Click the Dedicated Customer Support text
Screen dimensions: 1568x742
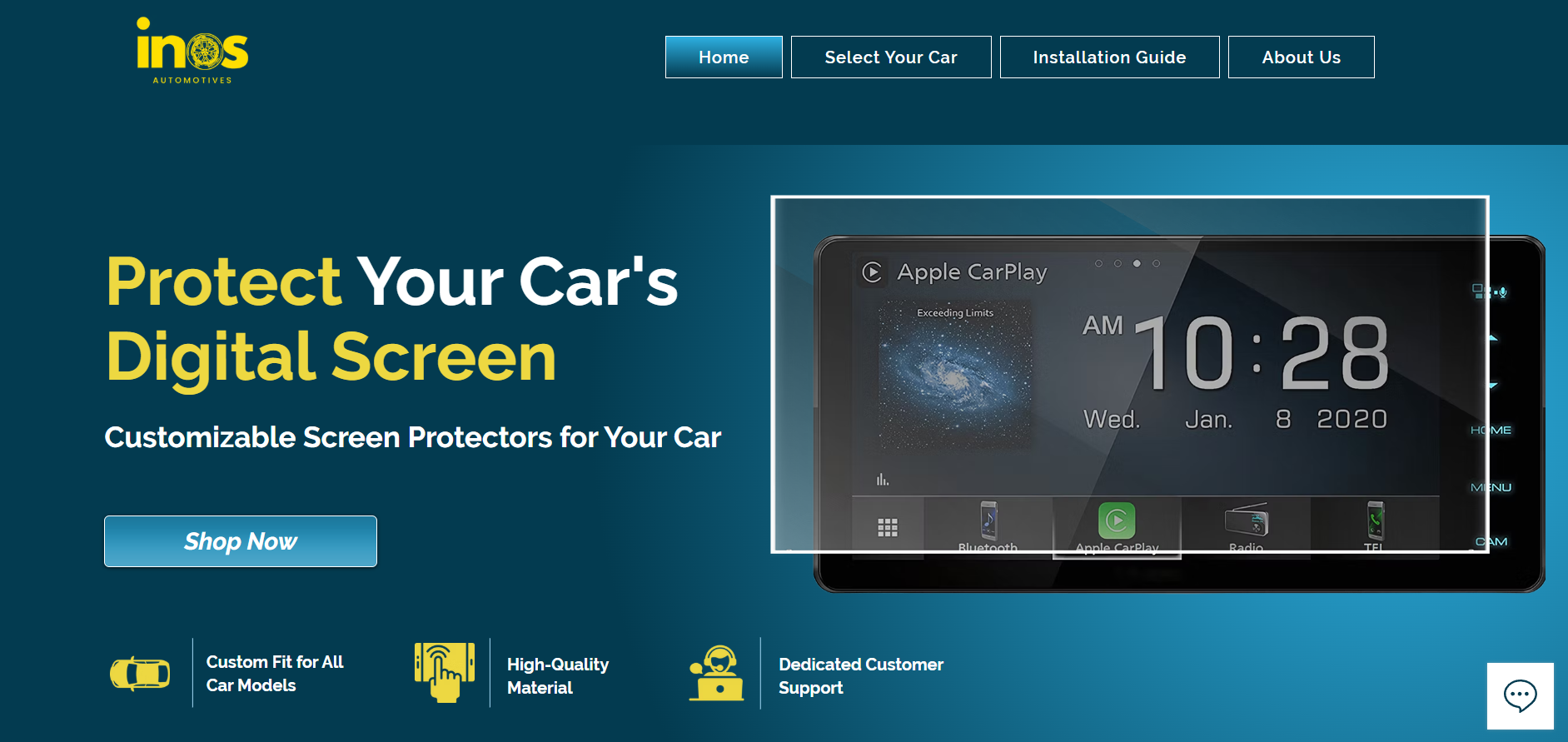tap(861, 676)
